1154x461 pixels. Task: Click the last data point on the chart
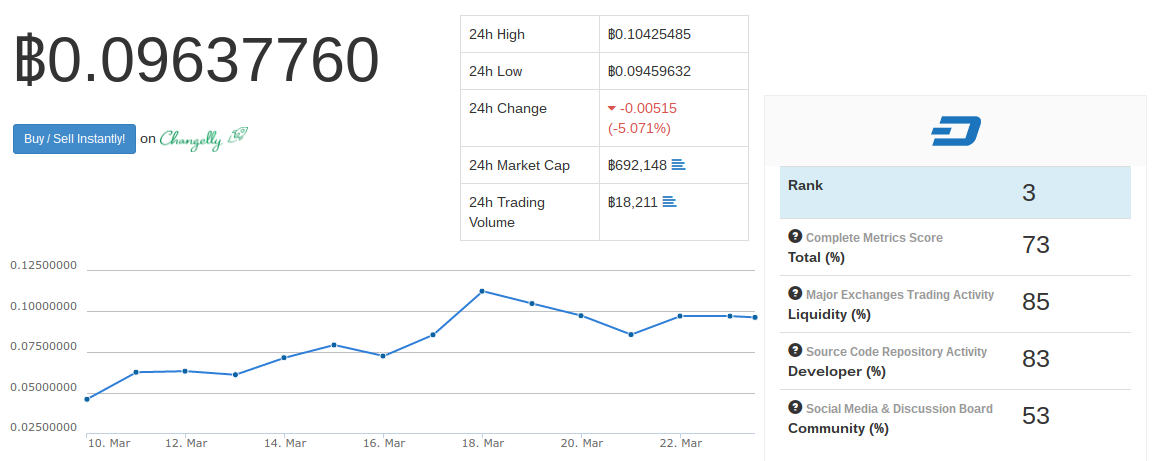(x=754, y=317)
